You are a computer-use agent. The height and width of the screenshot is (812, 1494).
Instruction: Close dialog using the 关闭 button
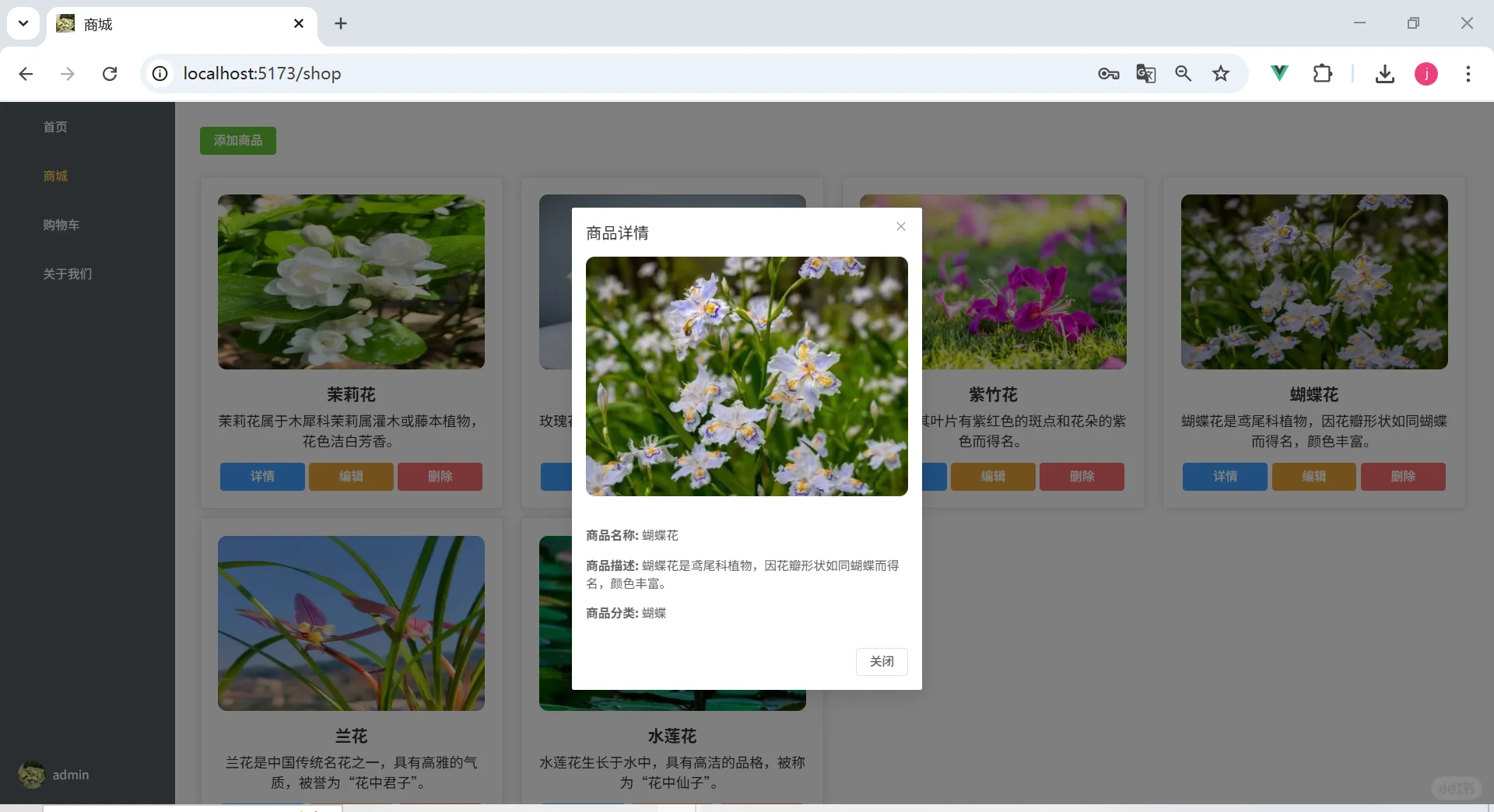coord(882,662)
